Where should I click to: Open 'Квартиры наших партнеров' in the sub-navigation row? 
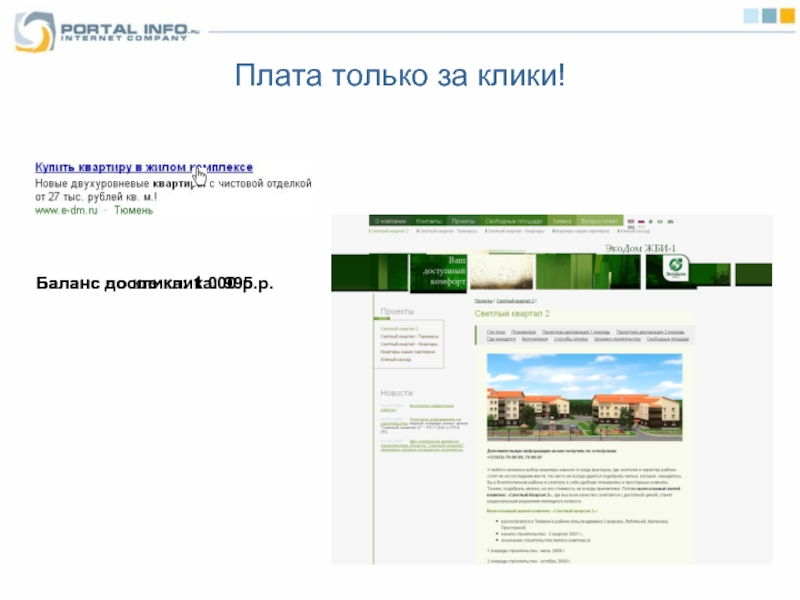pyautogui.click(x=581, y=231)
